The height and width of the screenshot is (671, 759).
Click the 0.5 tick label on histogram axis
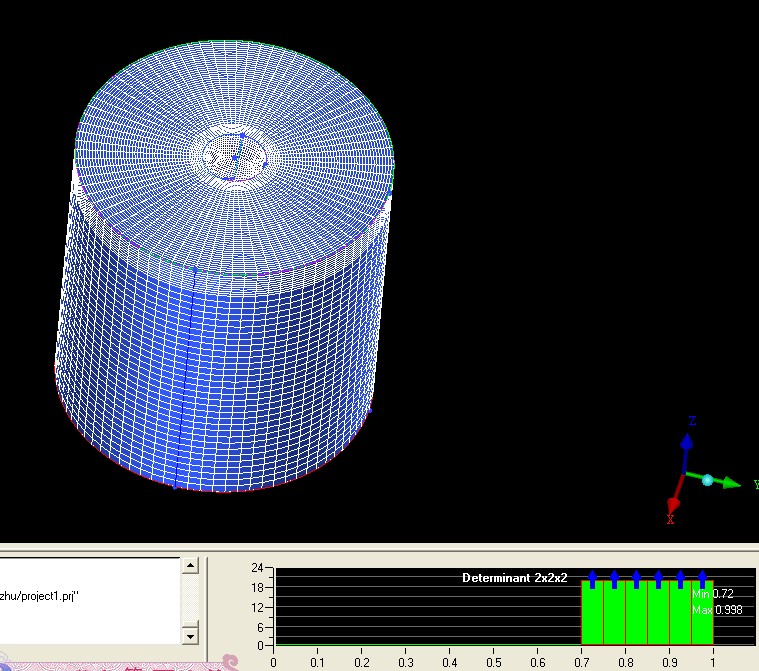(494, 661)
